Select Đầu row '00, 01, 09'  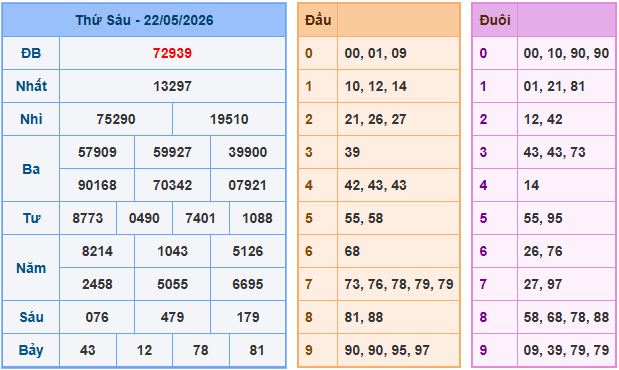[x=376, y=53]
